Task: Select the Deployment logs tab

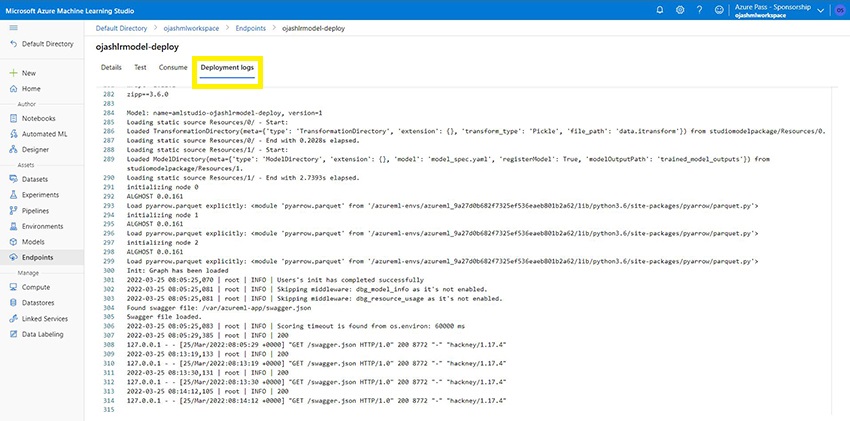Action: click(227, 68)
